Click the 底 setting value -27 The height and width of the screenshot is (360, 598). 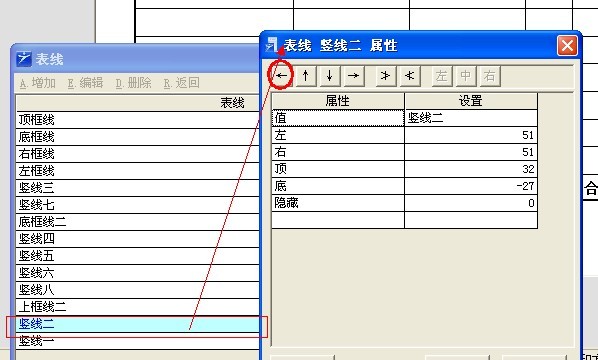471,186
